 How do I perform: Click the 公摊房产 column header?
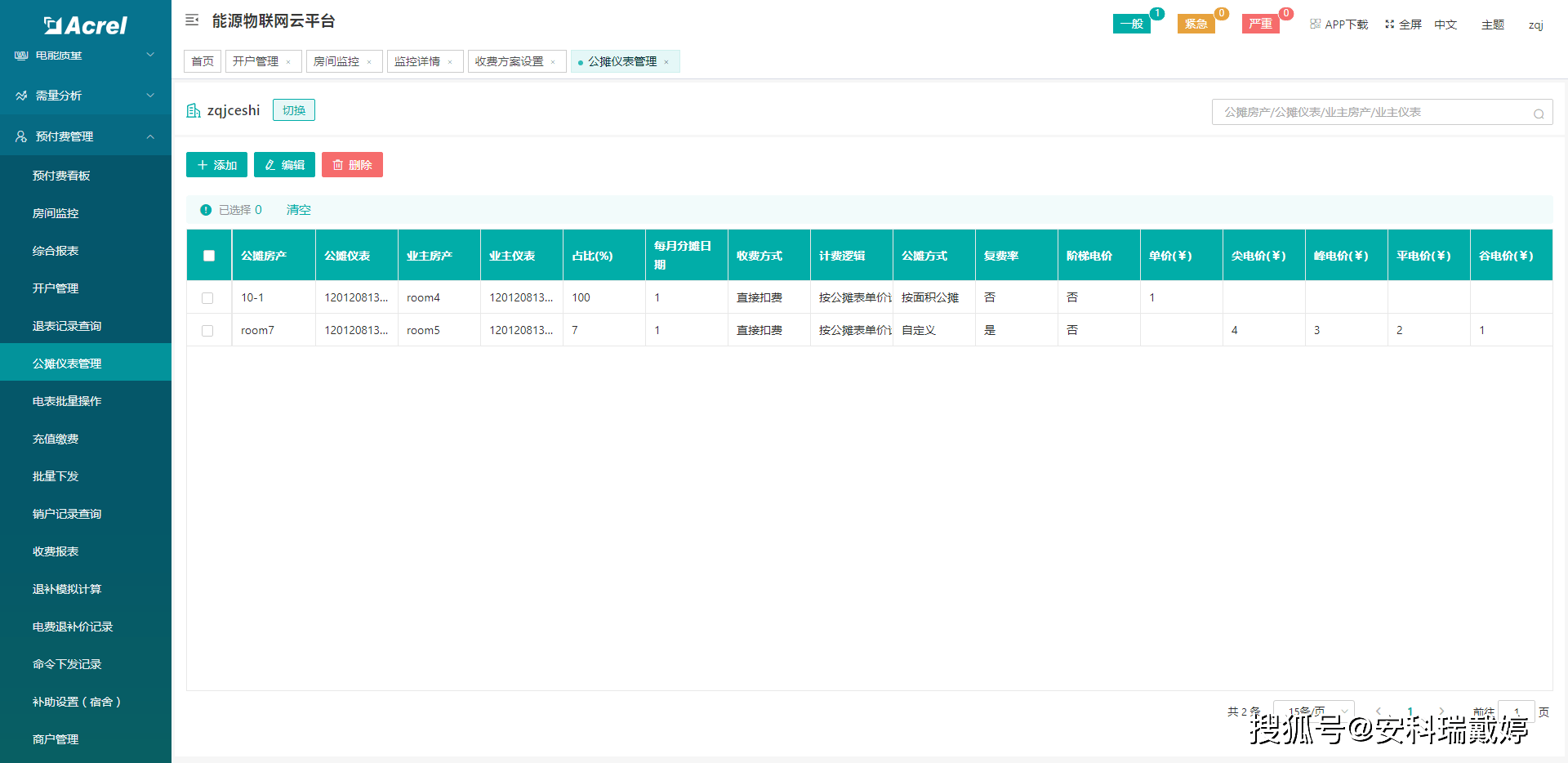274,256
